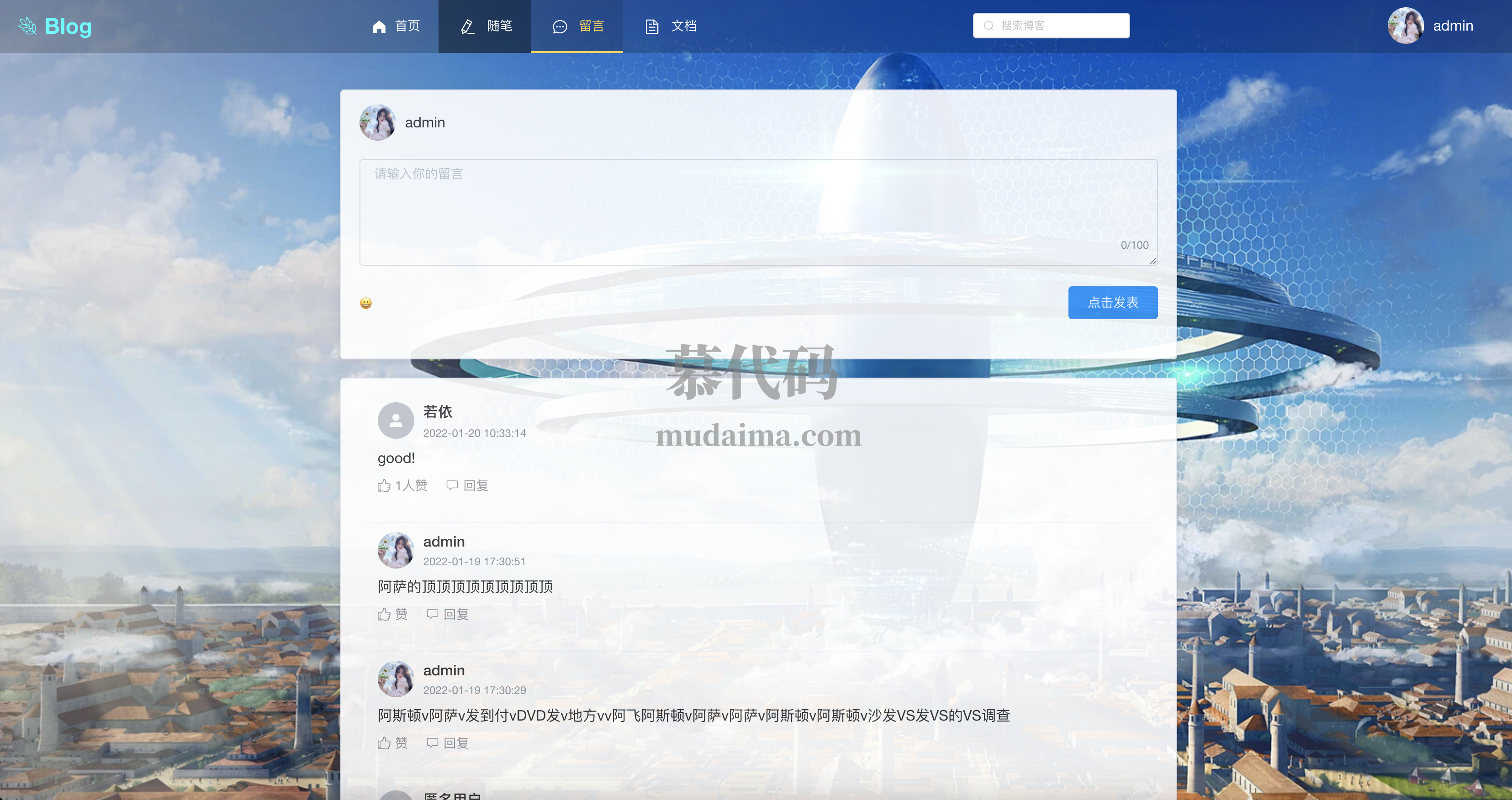This screenshot has height=800, width=1512.
Task: Click the admin username in header
Action: 1453,26
